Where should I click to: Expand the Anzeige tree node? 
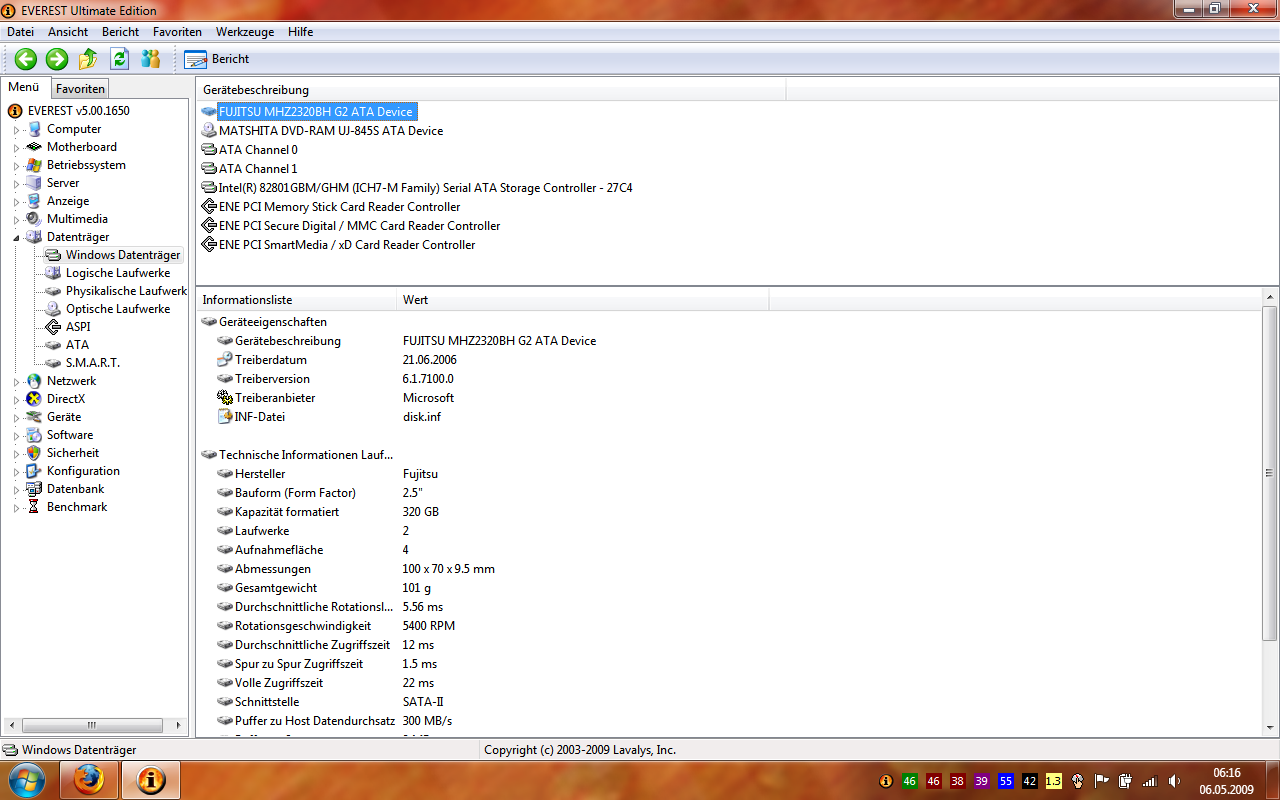point(16,201)
